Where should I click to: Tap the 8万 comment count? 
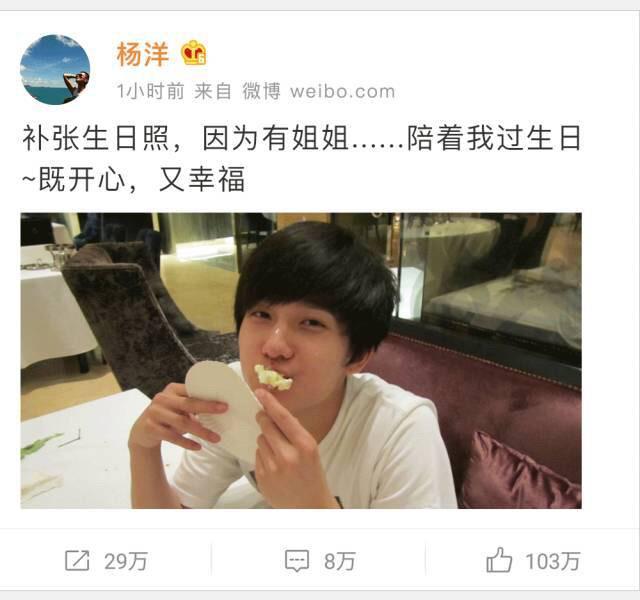tap(340, 561)
